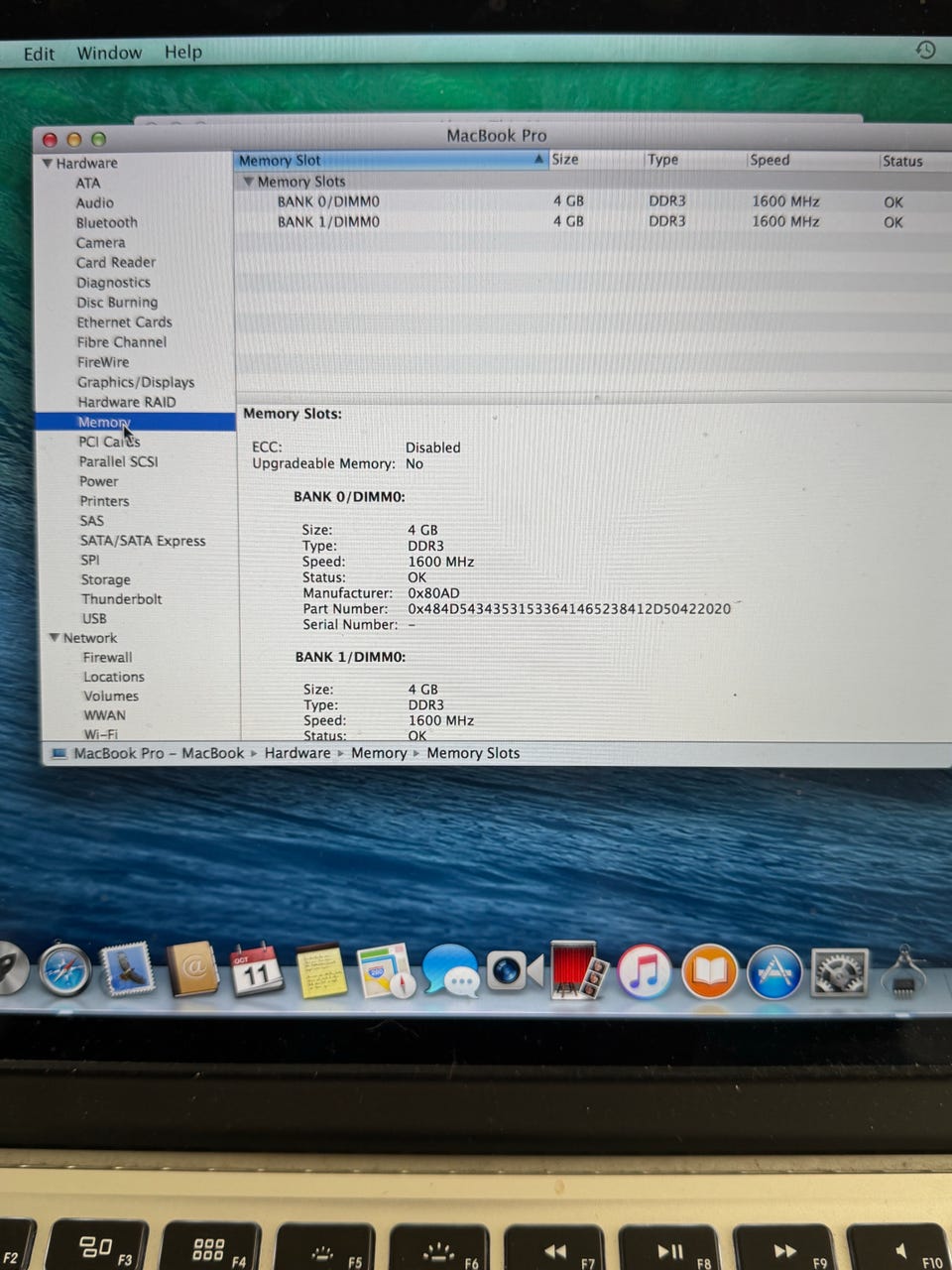The image size is (952, 1270).
Task: Open the Messages chat icon
Action: 450,971
